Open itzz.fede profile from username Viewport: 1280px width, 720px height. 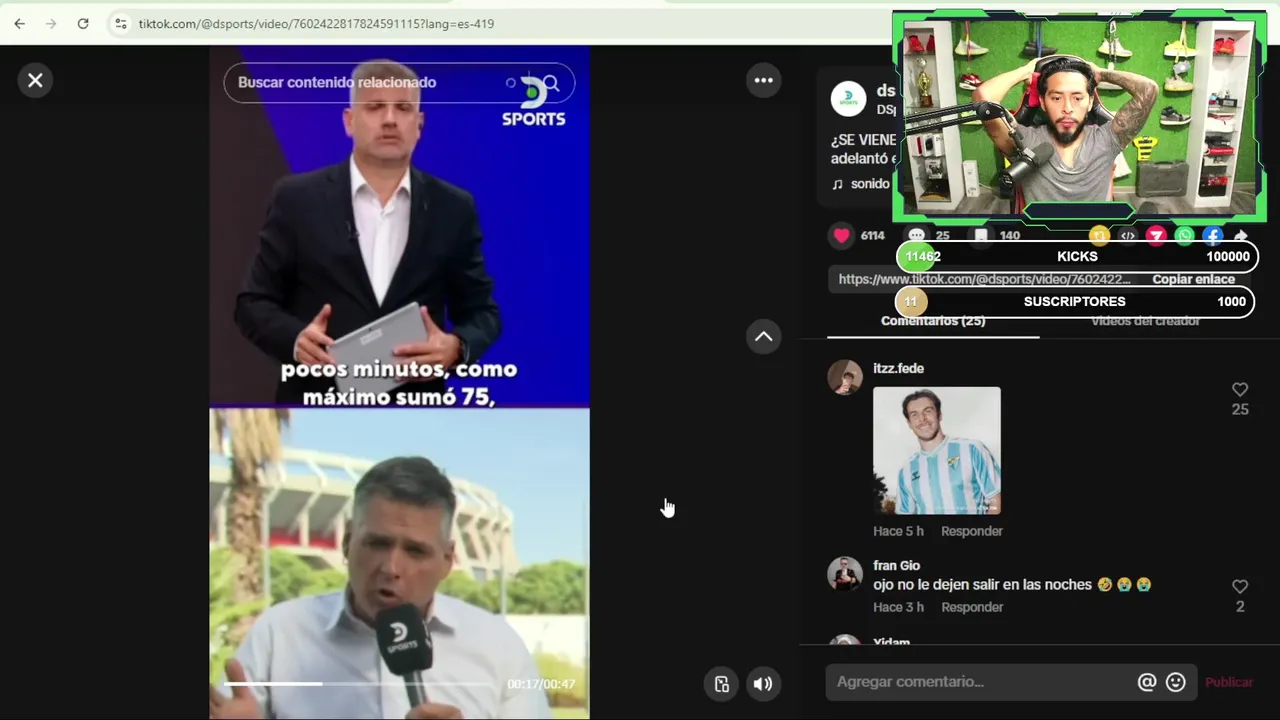point(898,368)
